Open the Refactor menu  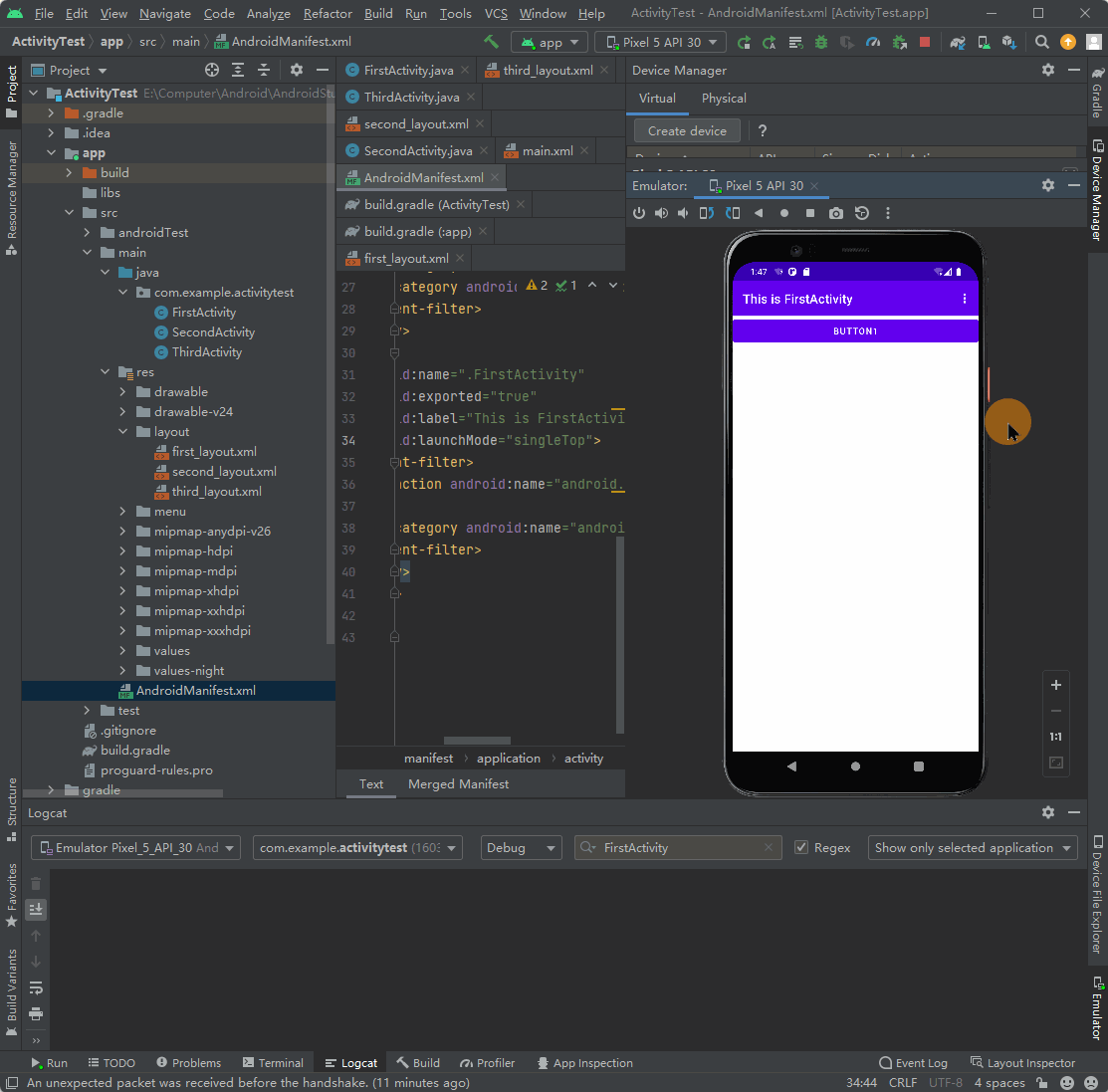328,14
